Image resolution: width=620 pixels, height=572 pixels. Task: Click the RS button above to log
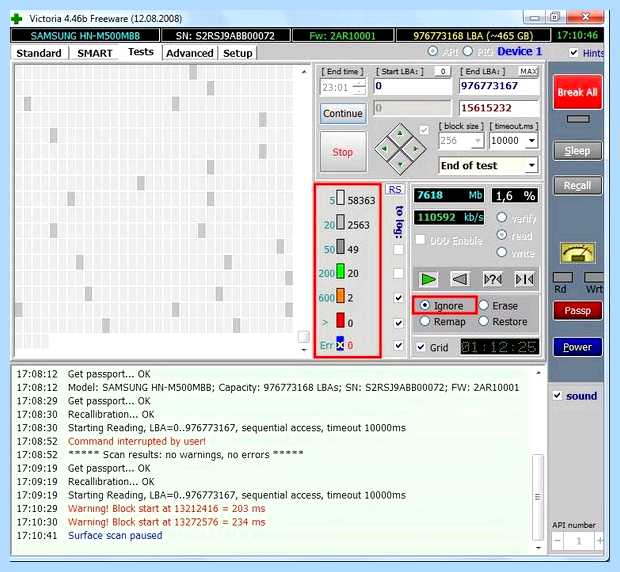(395, 189)
